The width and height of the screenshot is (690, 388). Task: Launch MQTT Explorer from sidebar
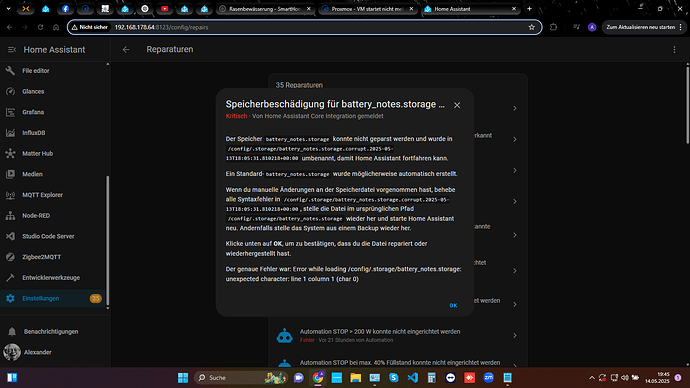point(53,195)
